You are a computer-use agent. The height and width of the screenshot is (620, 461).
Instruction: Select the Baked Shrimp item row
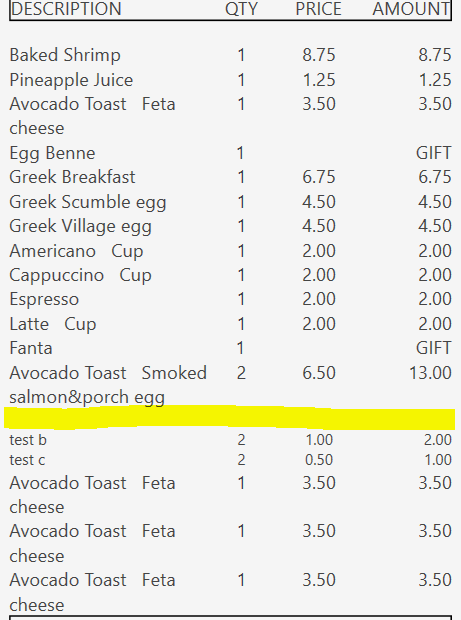(x=230, y=55)
